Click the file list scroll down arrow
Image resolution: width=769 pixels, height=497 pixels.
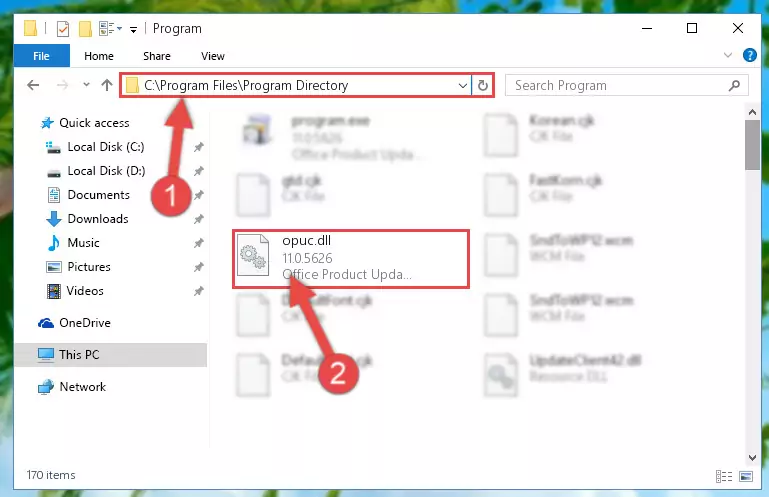coord(752,457)
